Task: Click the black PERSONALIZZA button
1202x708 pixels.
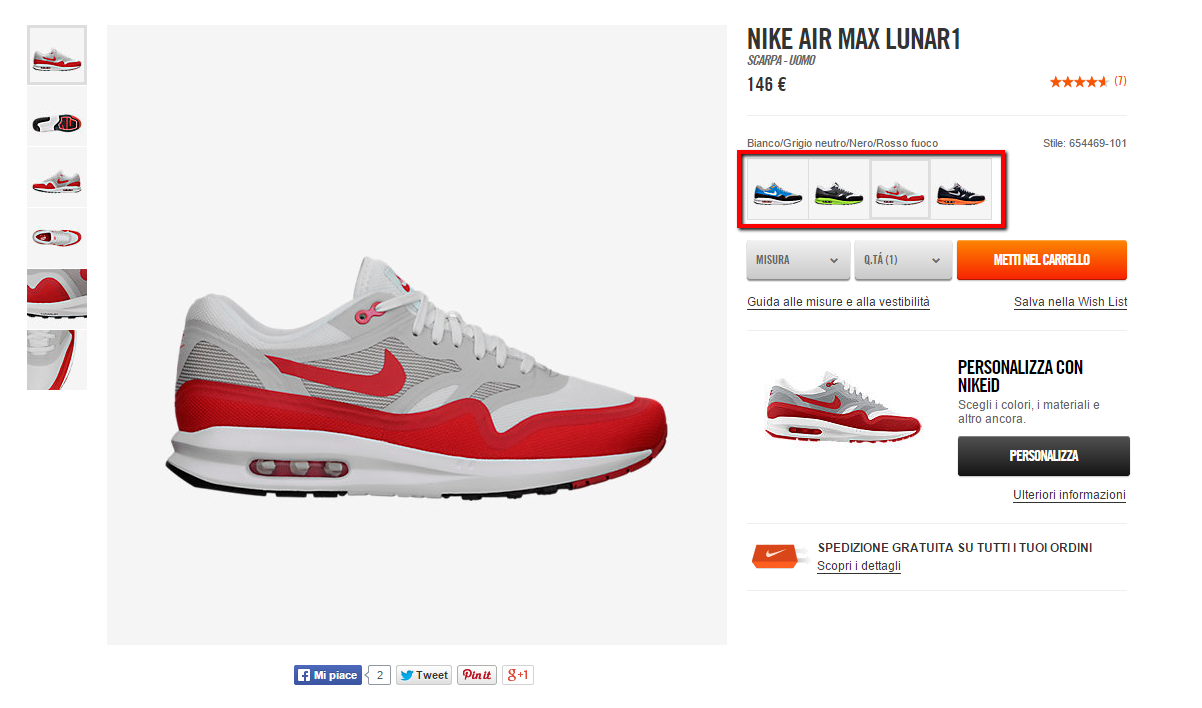Action: point(1044,456)
